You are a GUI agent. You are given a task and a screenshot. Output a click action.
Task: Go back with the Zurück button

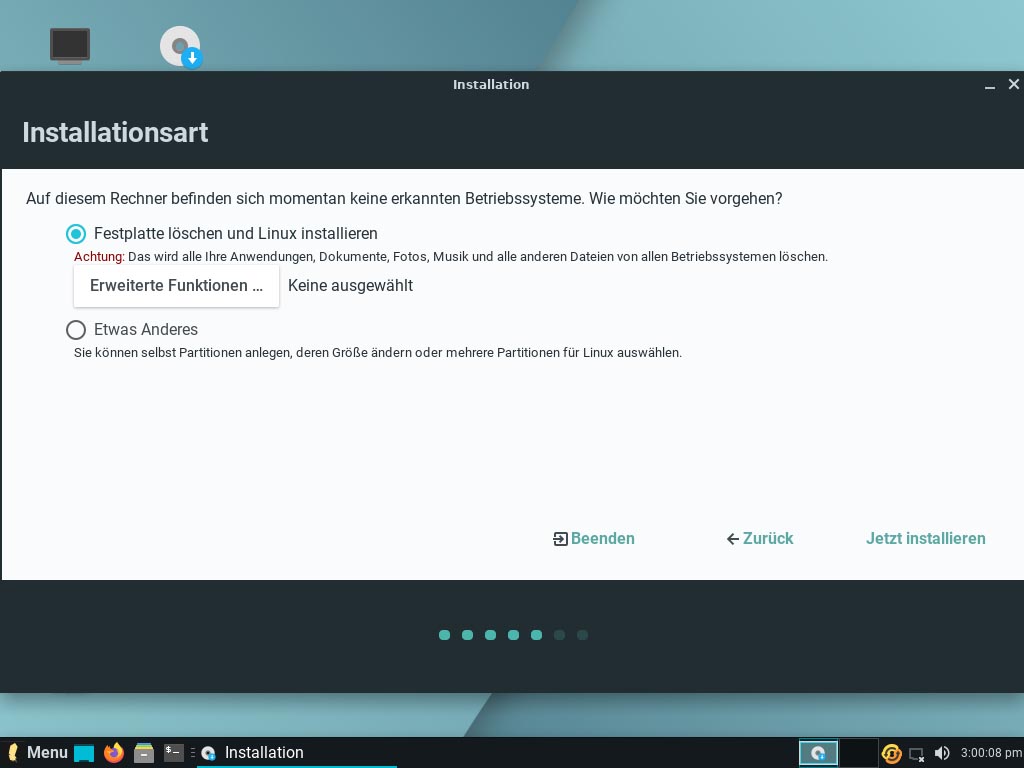point(760,539)
